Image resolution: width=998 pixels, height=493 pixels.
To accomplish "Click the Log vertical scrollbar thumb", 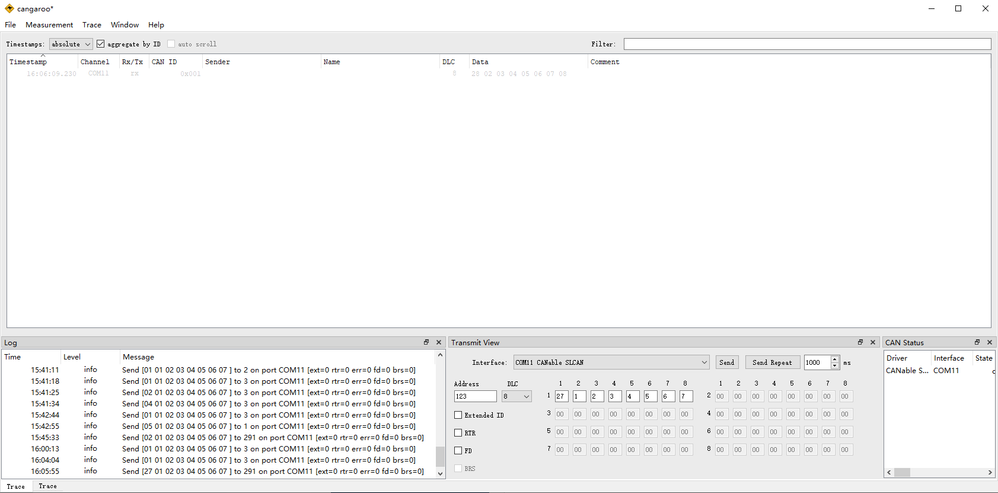I will tap(440, 456).
